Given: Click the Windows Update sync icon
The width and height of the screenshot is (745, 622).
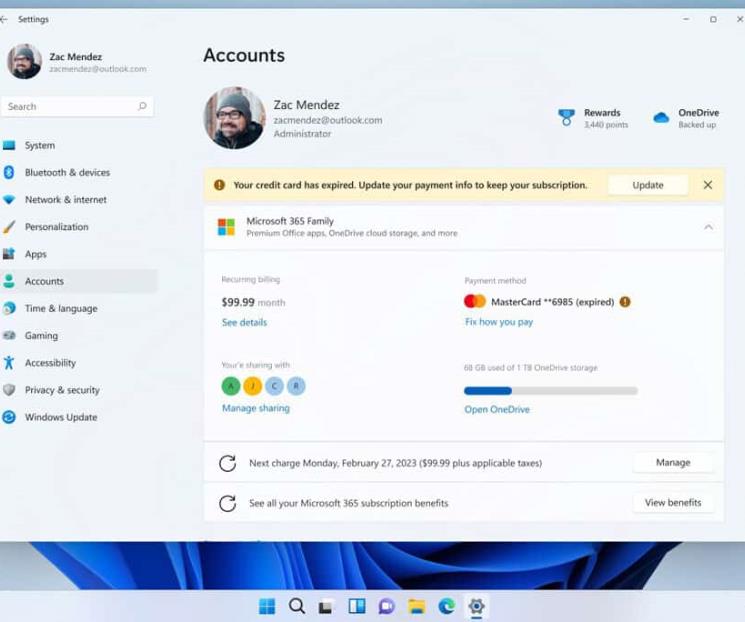Looking at the screenshot, I should (9, 417).
